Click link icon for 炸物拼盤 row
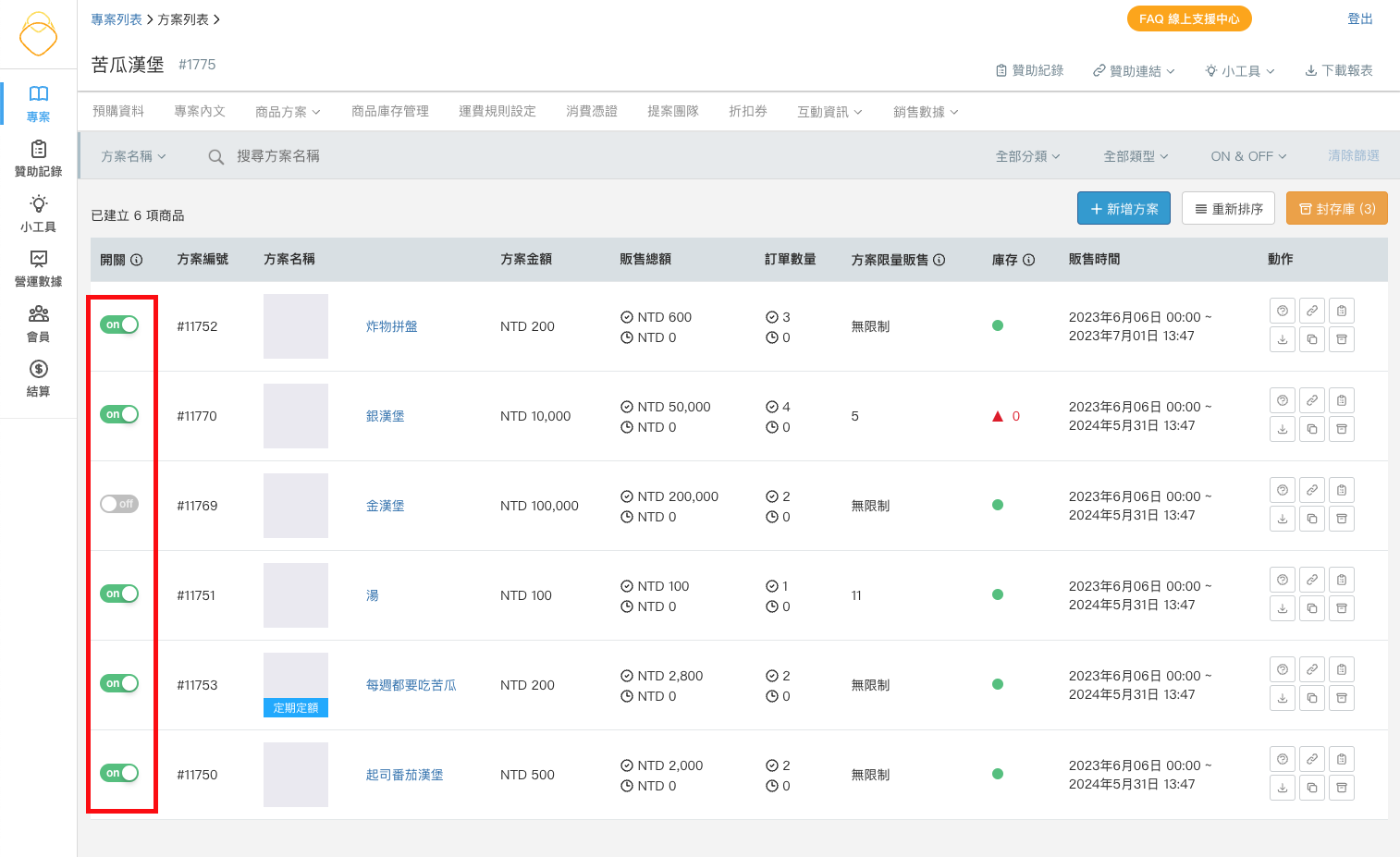 1312,311
